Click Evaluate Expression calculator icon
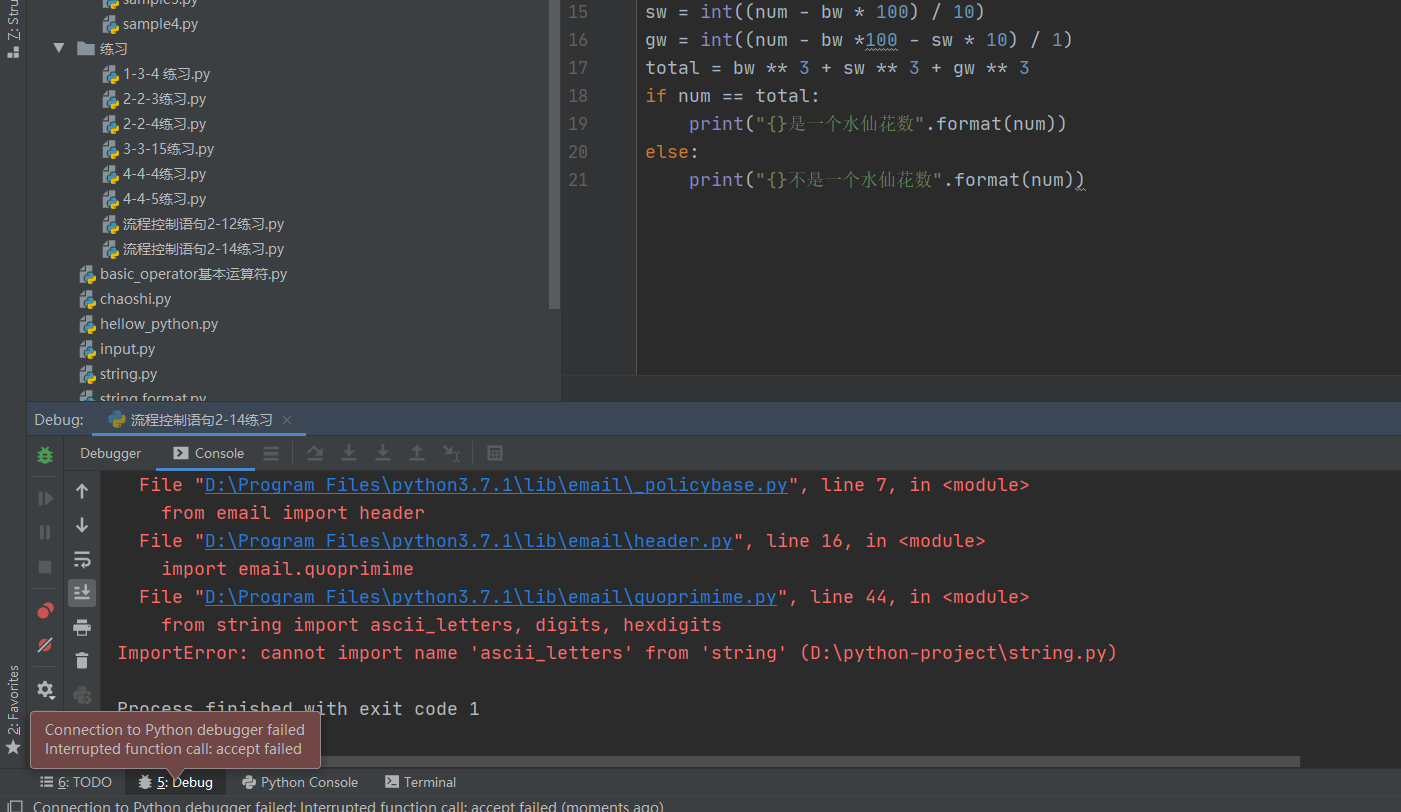1401x812 pixels. (x=494, y=453)
